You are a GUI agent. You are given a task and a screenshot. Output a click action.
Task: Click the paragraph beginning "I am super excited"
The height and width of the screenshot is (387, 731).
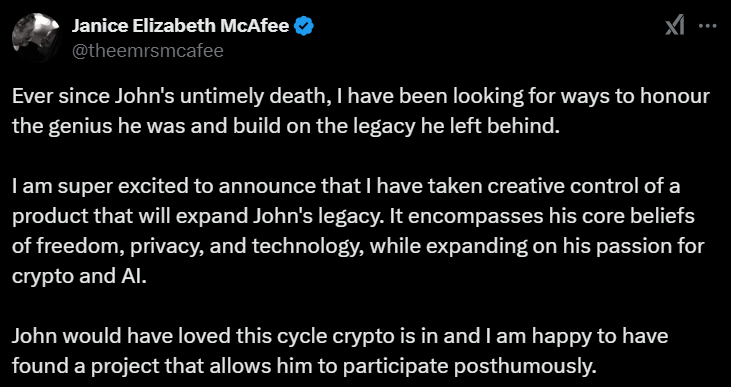click(358, 231)
